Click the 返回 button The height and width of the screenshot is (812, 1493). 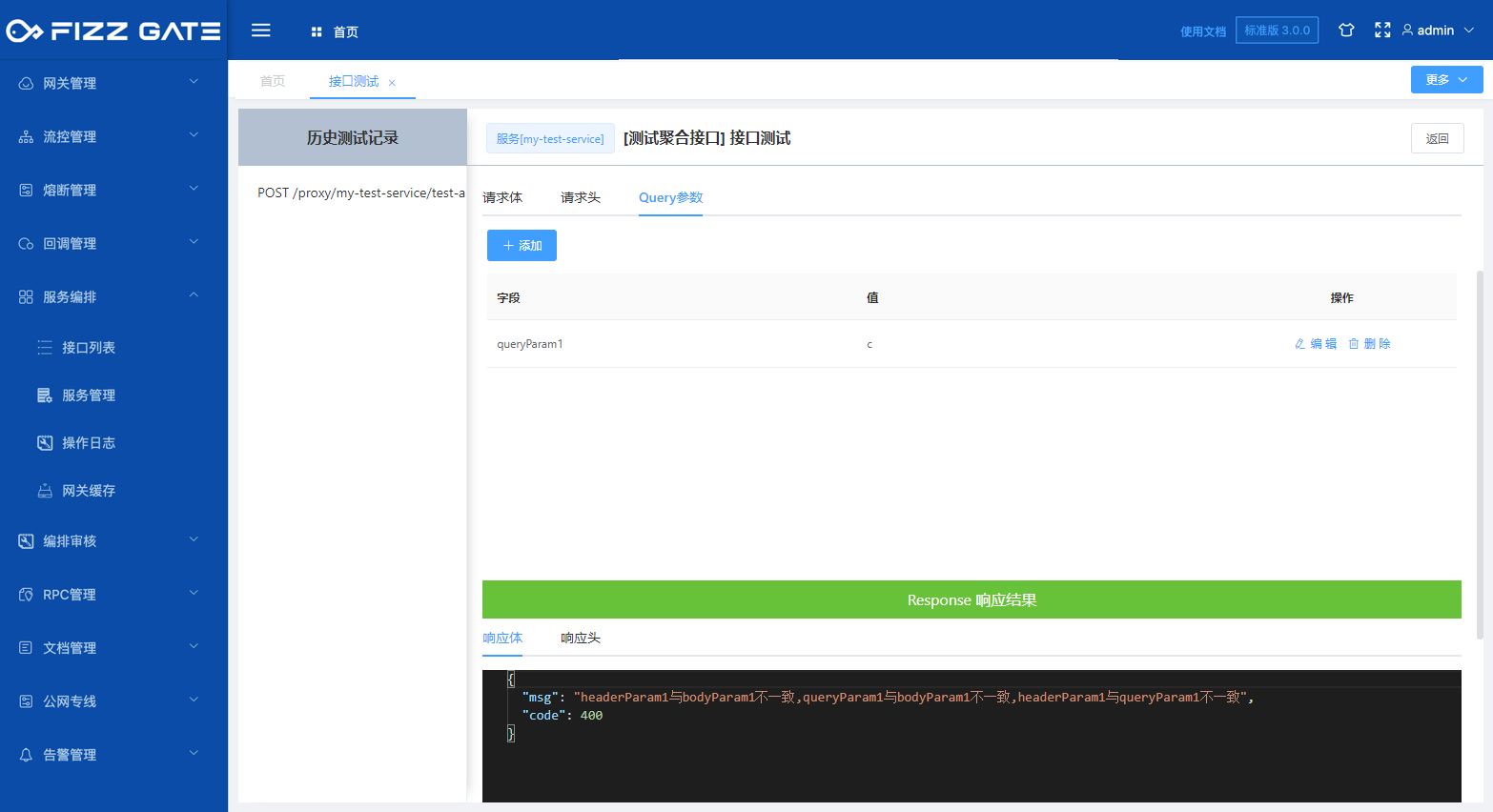tap(1437, 139)
